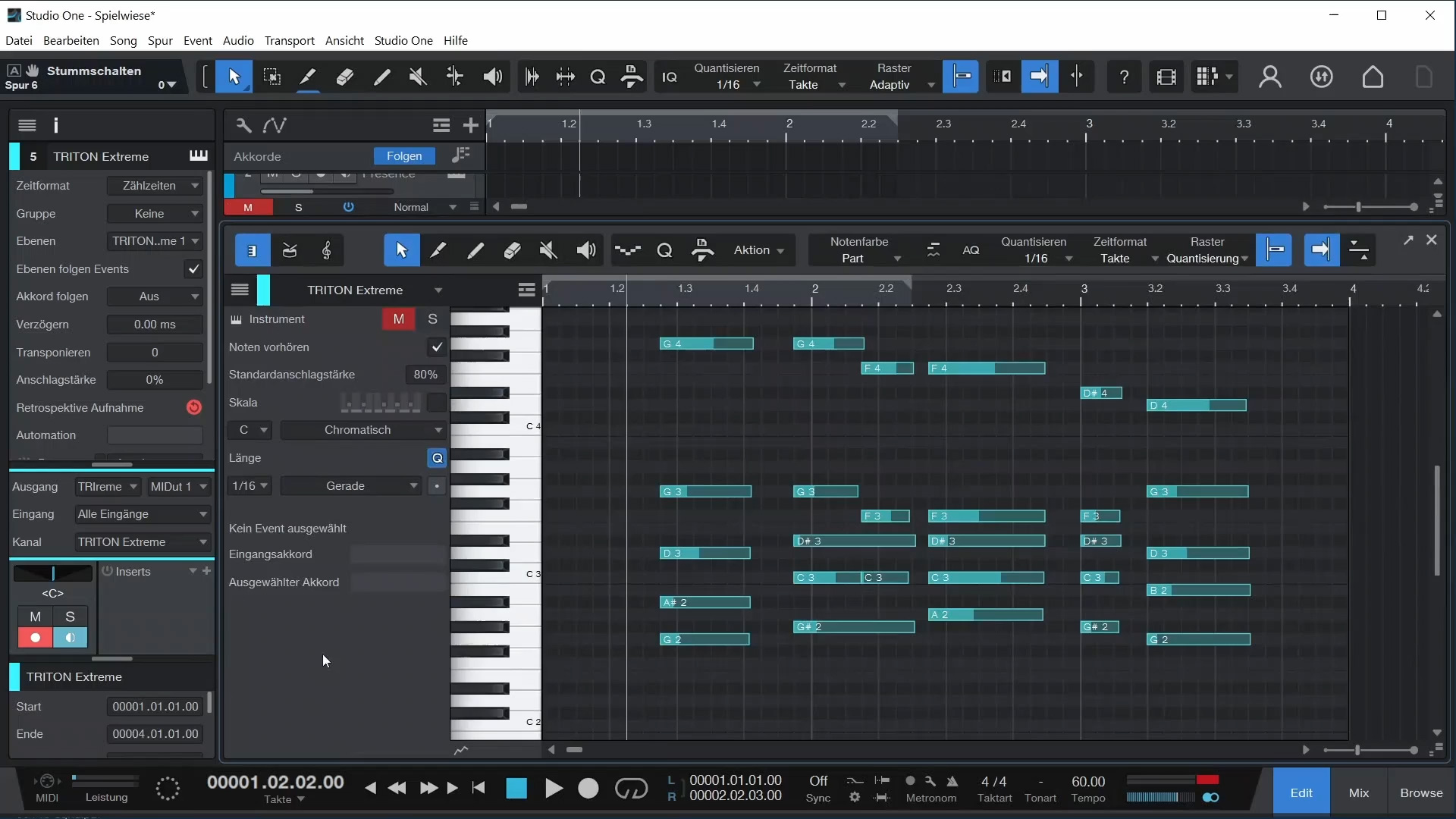The width and height of the screenshot is (1456, 819).
Task: Open Akkord folgen Aus dropdown
Action: coord(155,297)
